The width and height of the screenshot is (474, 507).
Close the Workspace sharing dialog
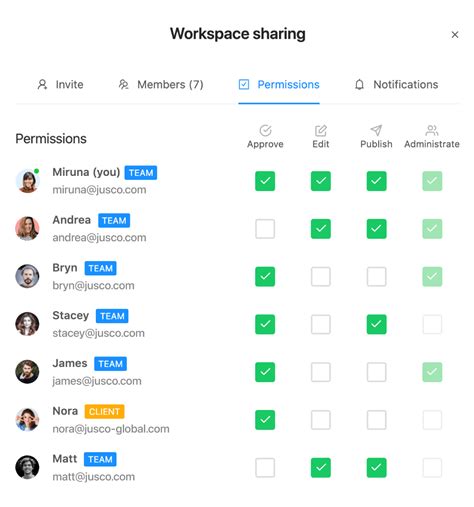click(455, 35)
